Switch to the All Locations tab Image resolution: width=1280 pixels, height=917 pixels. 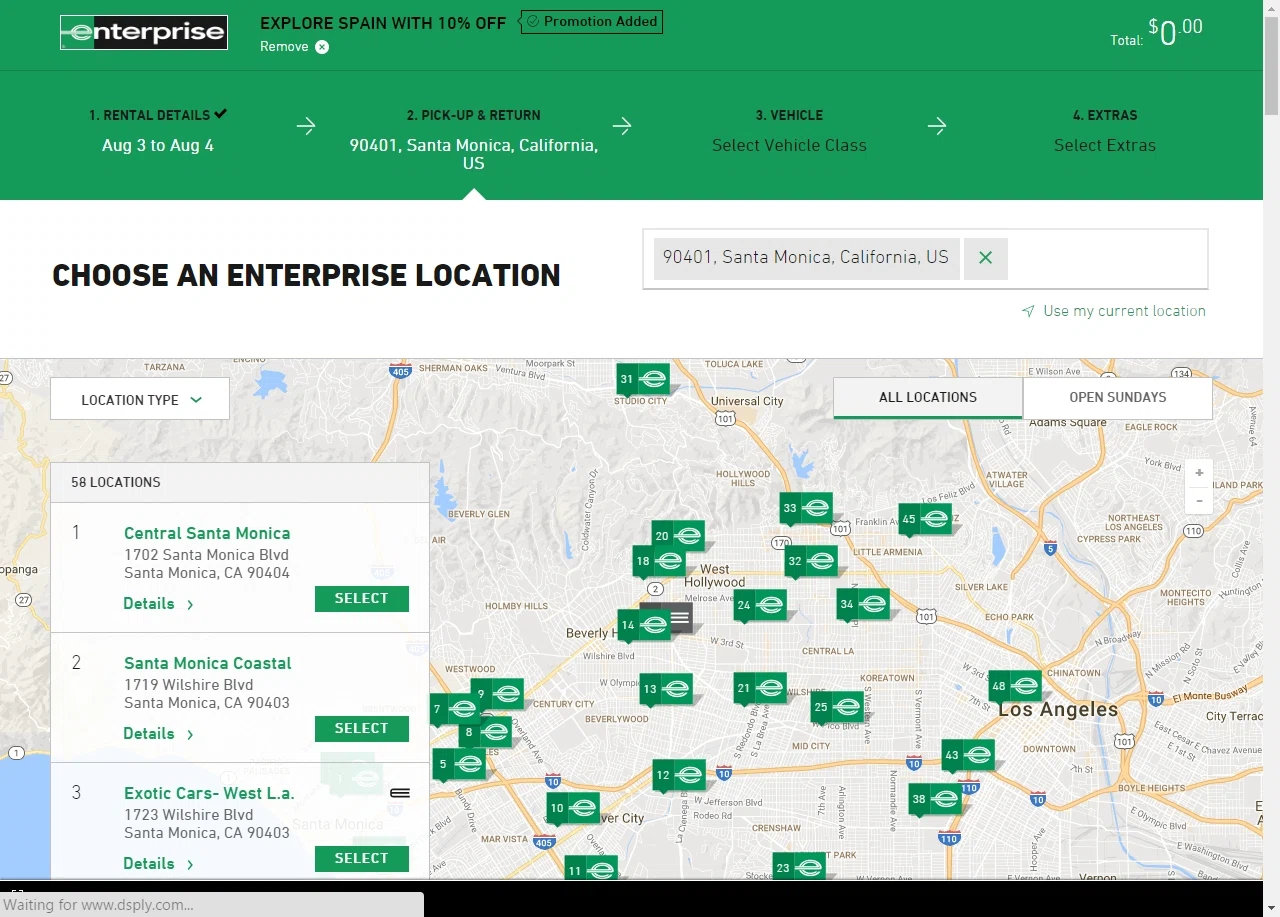pos(928,397)
